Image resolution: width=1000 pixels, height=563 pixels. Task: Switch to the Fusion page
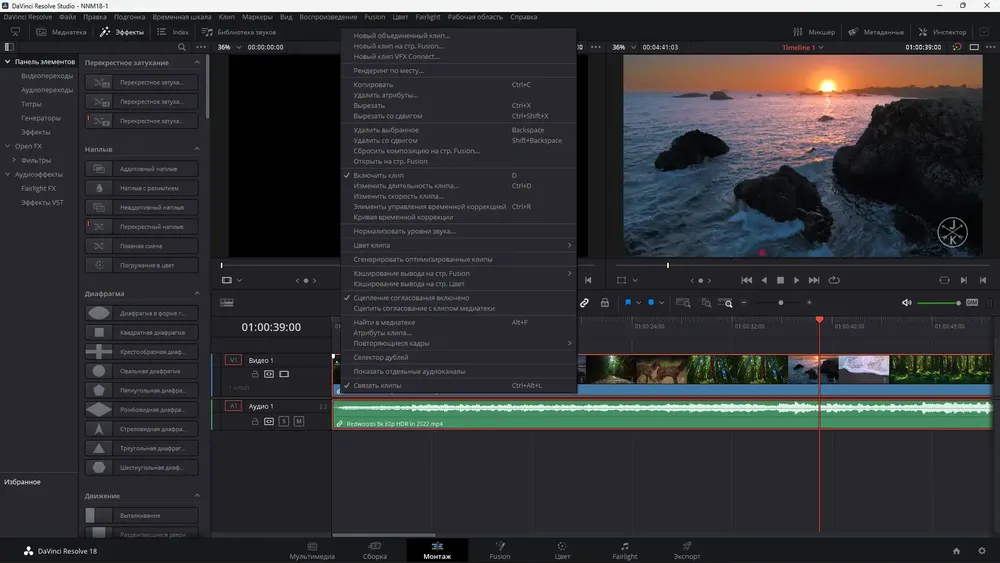click(500, 550)
